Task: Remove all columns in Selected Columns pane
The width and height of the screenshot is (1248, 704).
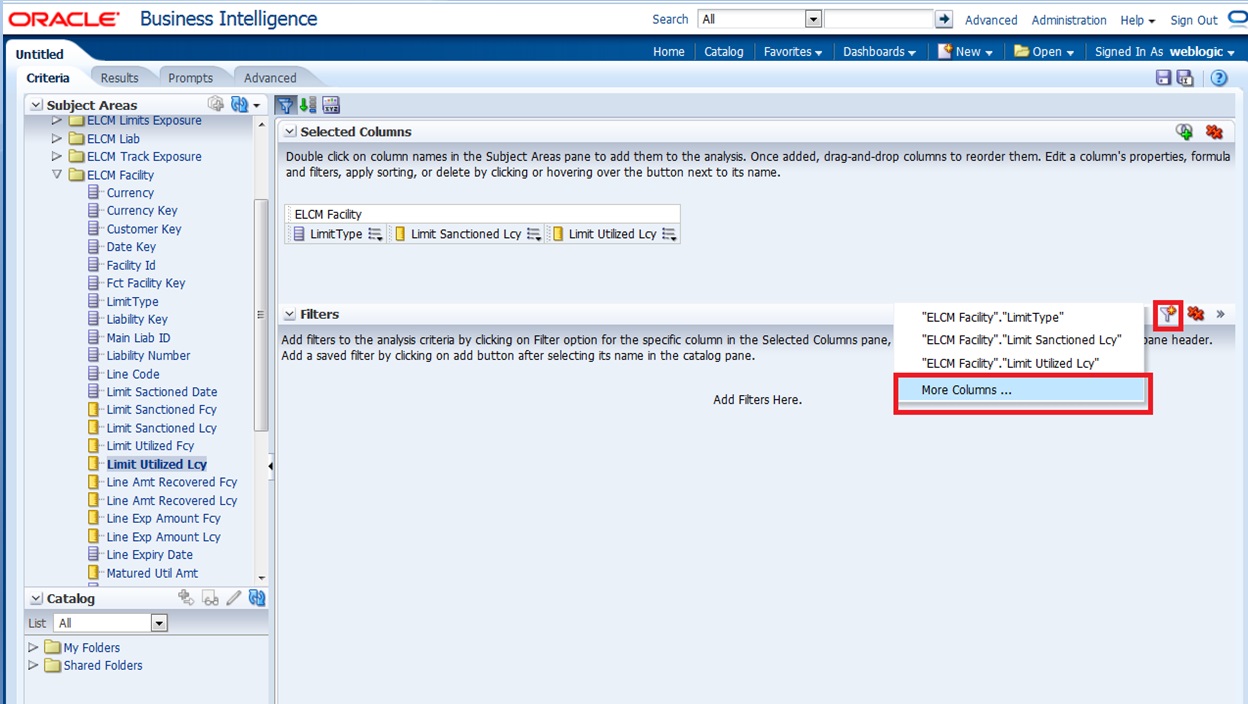Action: [1214, 131]
